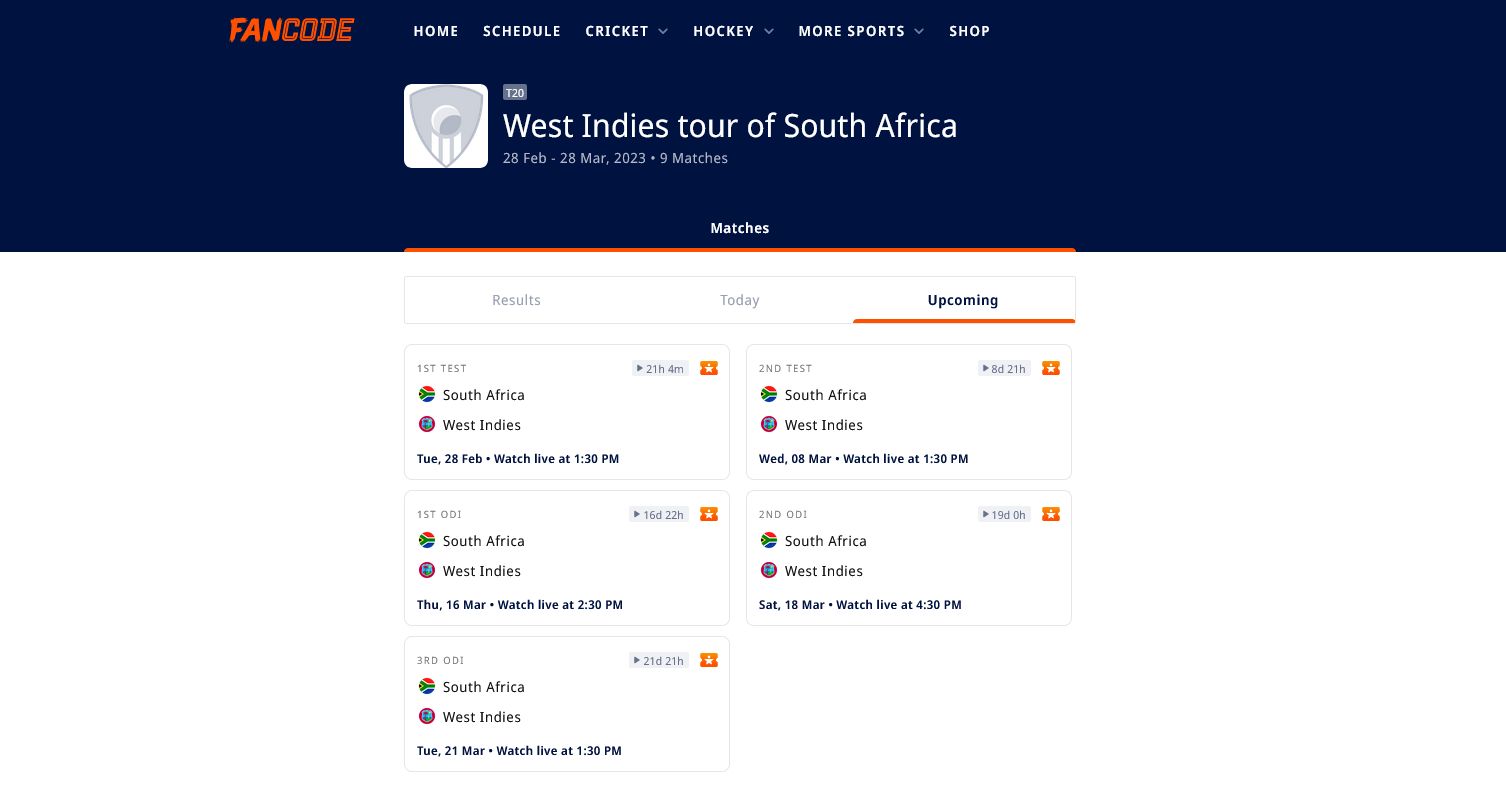Image resolution: width=1506 pixels, height=786 pixels.
Task: Visit the Shop link
Action: point(969,31)
